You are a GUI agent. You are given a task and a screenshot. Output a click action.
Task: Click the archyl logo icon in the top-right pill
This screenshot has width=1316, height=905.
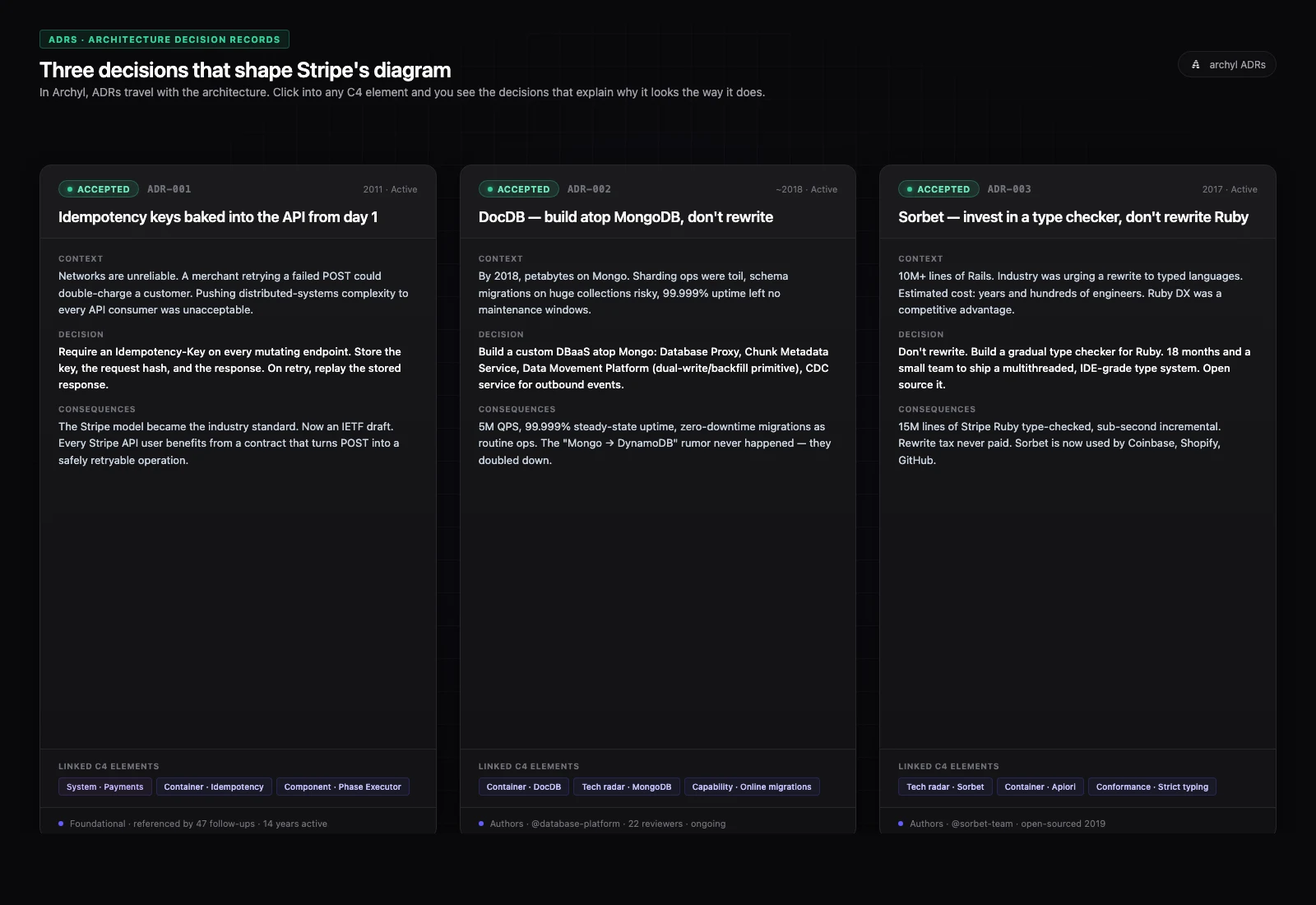(x=1196, y=64)
